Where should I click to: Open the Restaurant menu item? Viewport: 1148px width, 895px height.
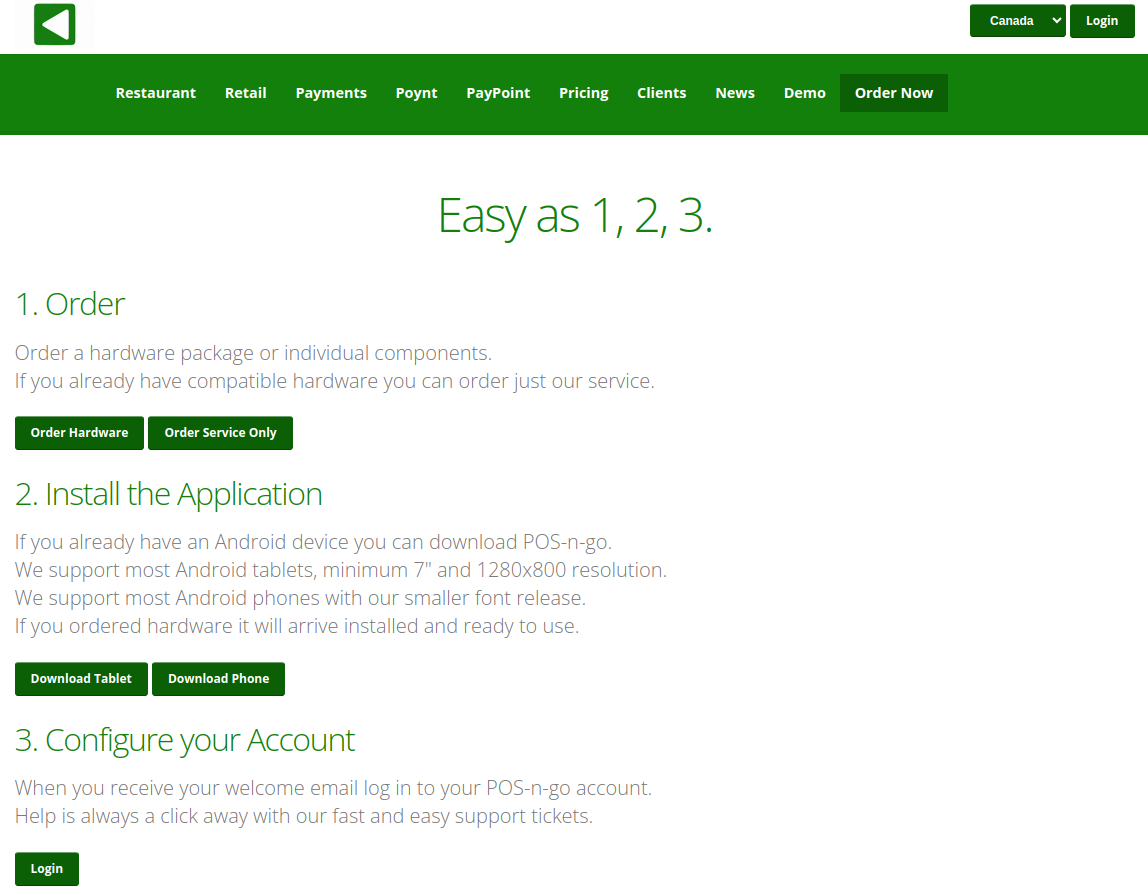155,93
